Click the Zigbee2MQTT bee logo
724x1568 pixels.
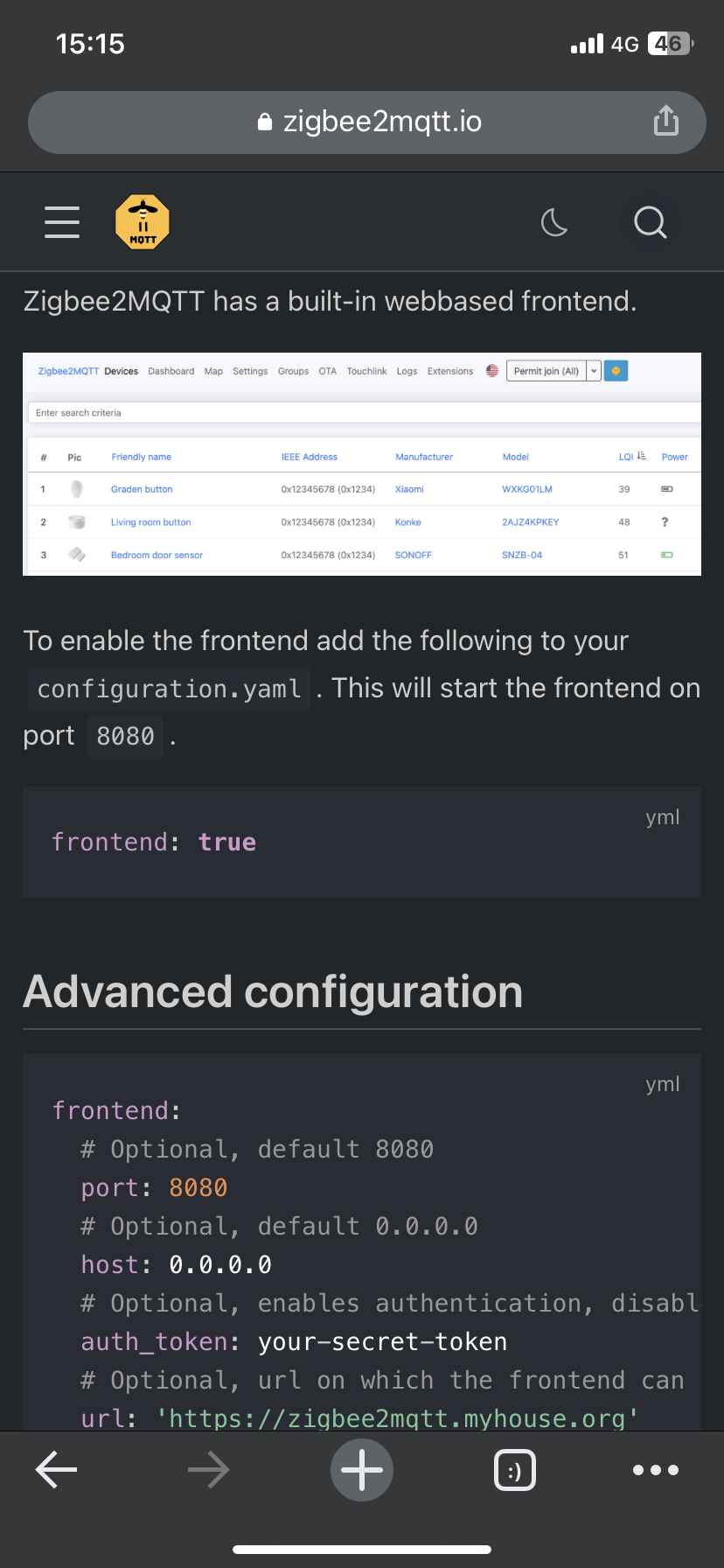tap(143, 222)
